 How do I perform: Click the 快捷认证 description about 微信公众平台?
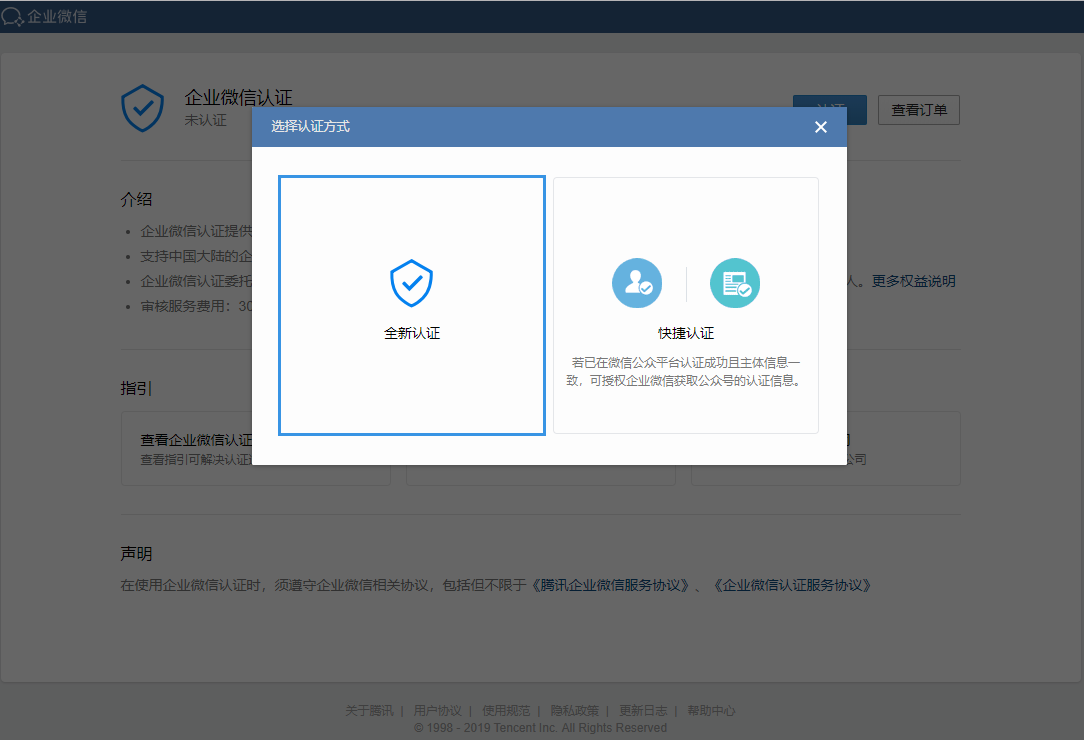tap(686, 371)
